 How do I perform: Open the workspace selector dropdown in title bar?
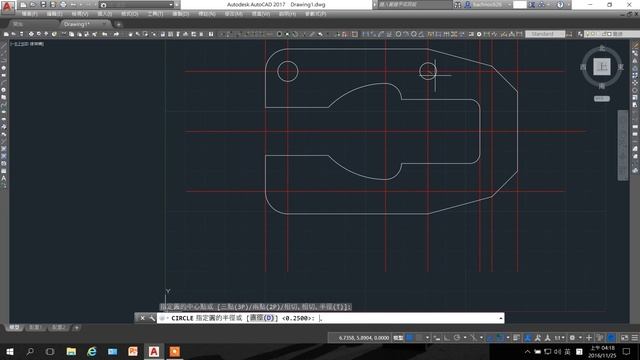pyautogui.click(x=136, y=5)
